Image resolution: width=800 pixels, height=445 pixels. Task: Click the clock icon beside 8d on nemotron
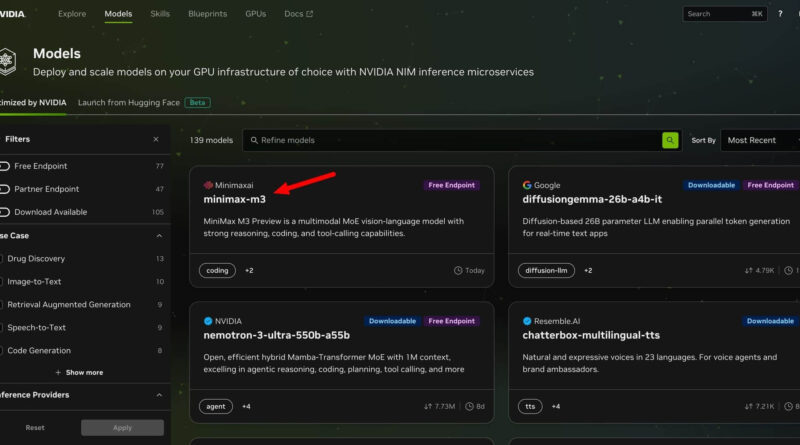(x=469, y=406)
